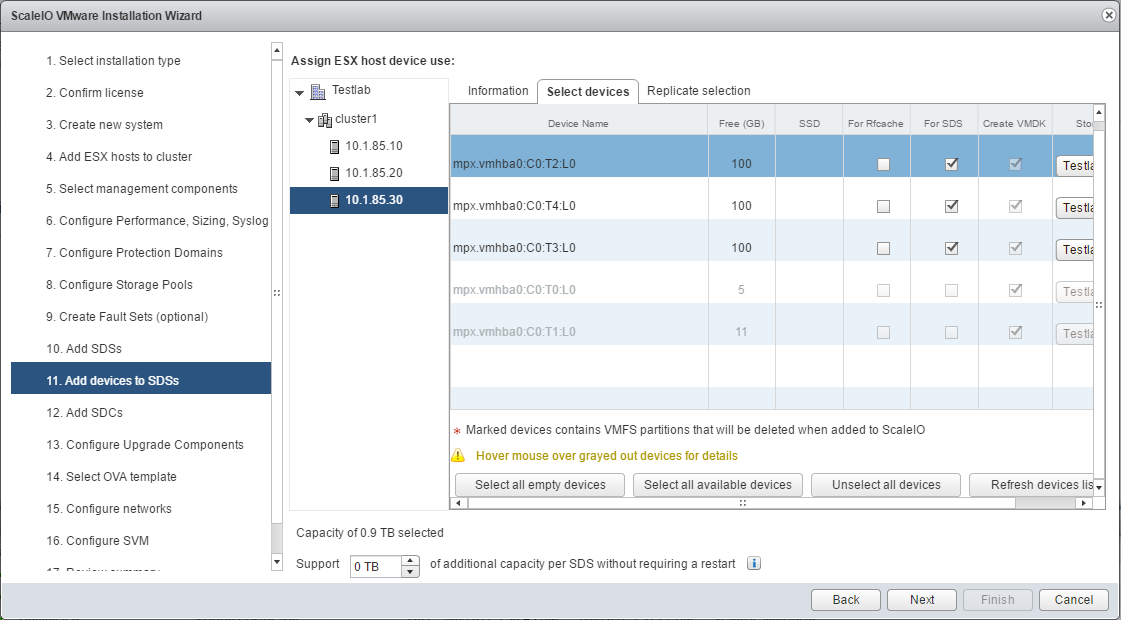
Task: Click the cluster1 cluster icon
Action: pyautogui.click(x=325, y=119)
